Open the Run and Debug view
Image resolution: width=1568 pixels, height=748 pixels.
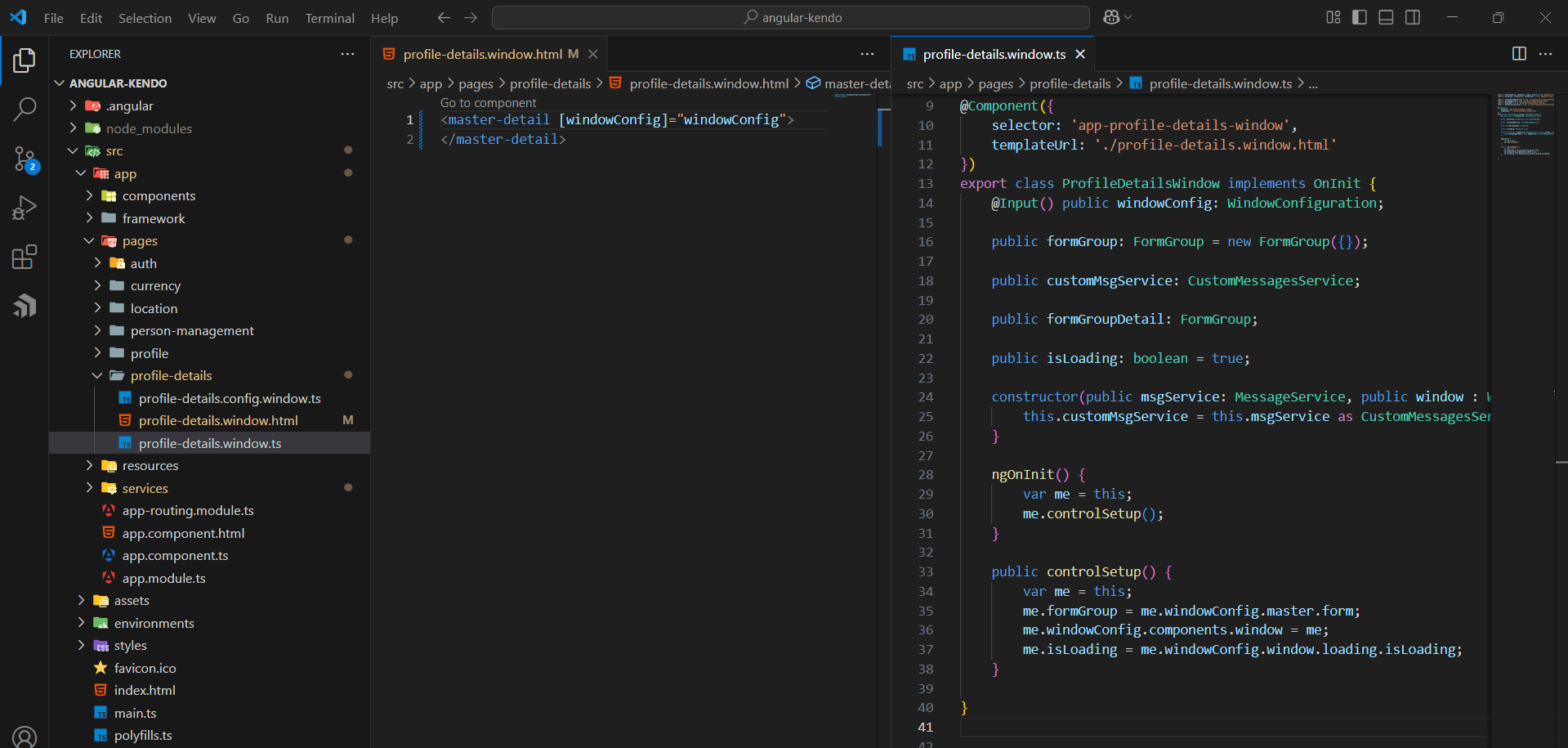(25, 208)
